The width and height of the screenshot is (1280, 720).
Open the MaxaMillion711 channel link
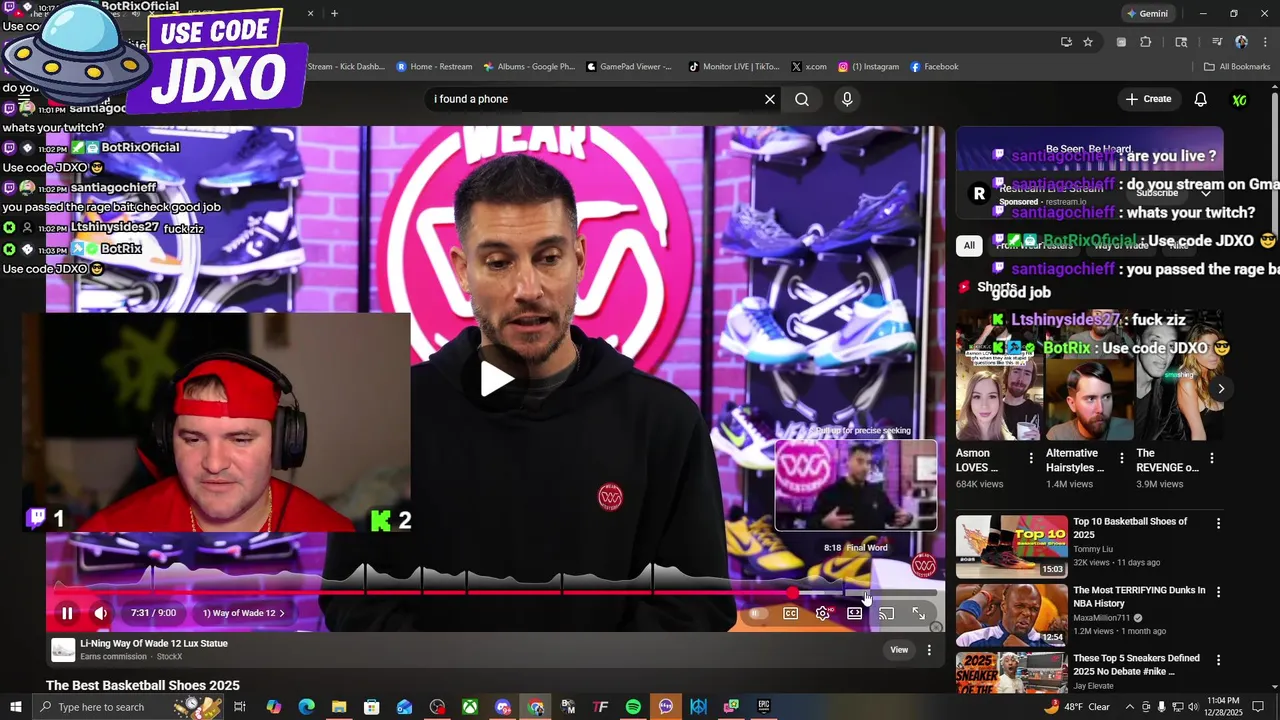[1102, 618]
